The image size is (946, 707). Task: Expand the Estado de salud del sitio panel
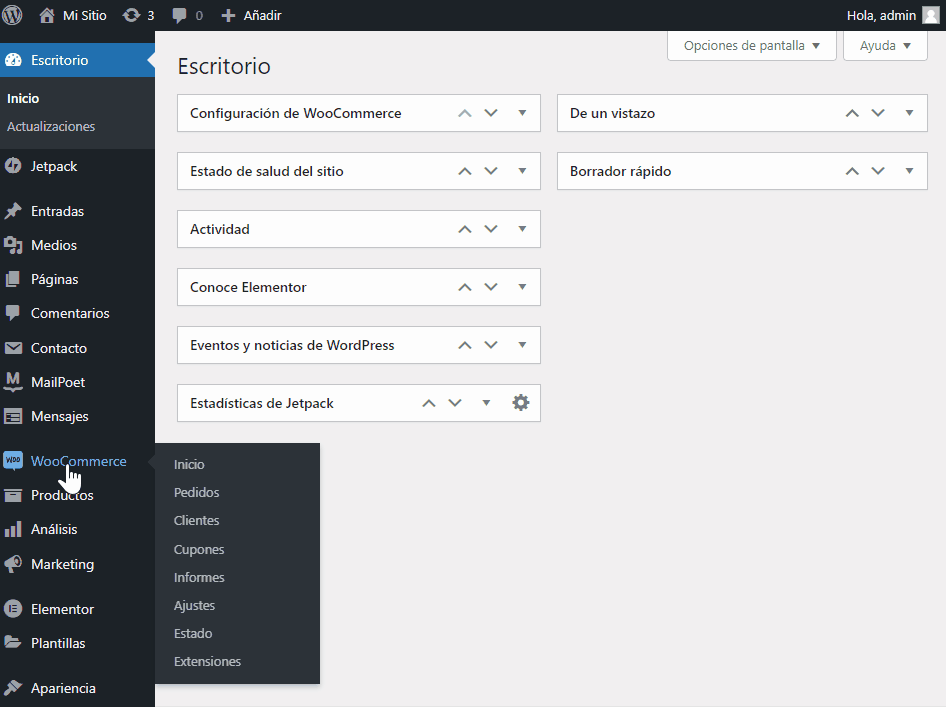coord(522,171)
